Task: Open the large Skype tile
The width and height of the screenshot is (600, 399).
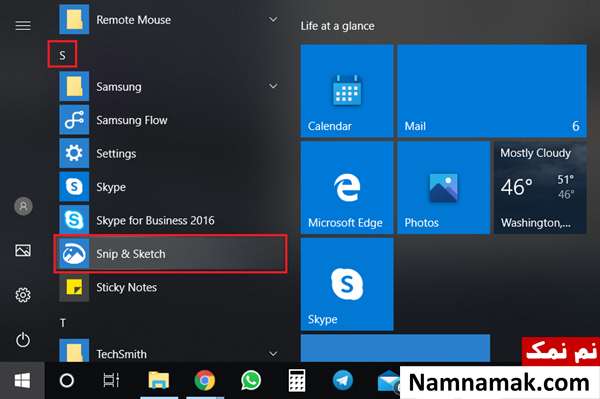Action: click(347, 284)
